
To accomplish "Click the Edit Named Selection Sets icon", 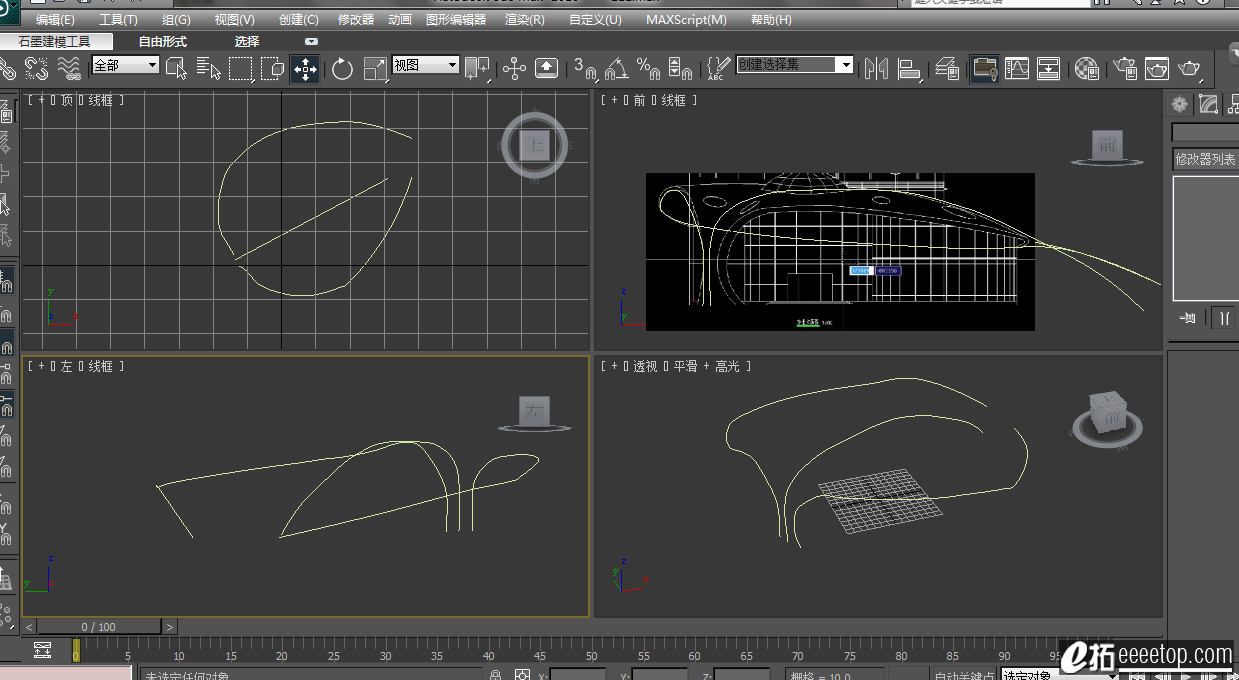I will coord(717,68).
